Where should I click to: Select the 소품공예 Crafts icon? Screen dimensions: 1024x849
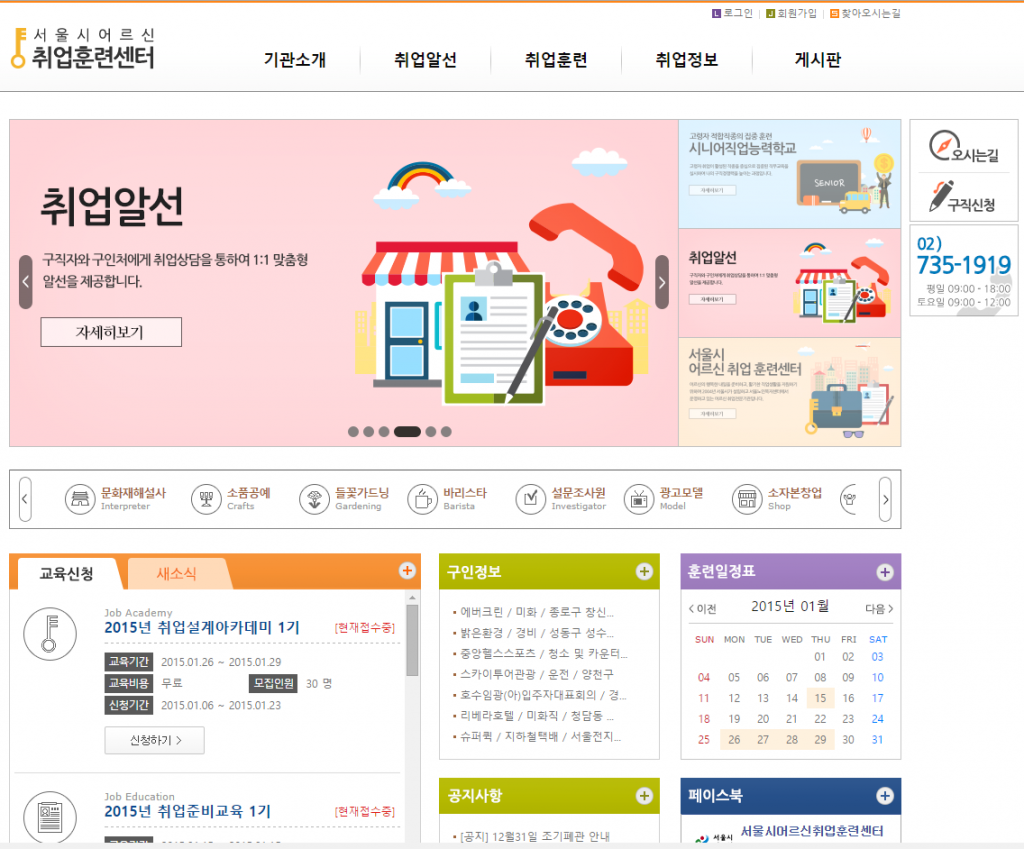tap(206, 498)
